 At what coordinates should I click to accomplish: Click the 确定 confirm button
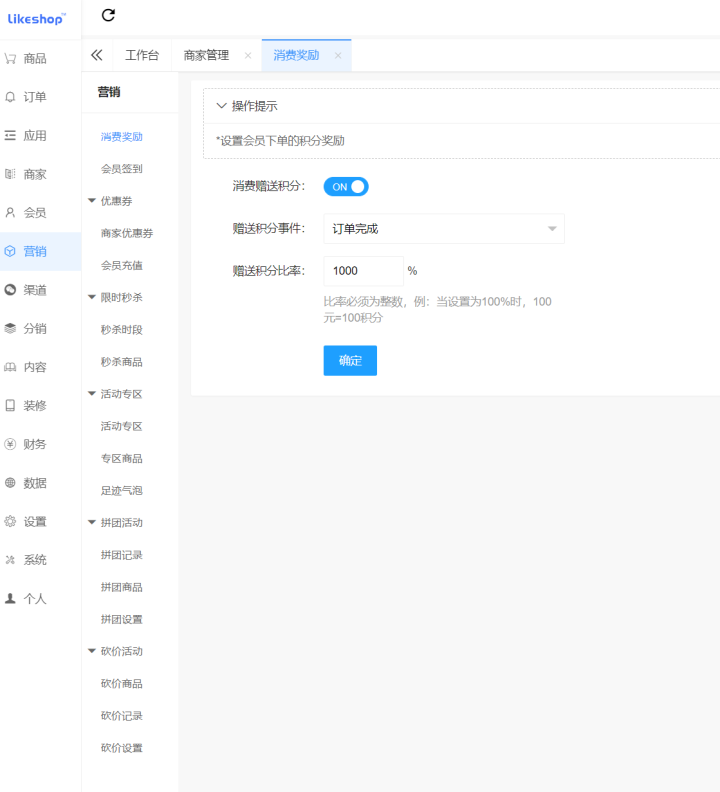pos(350,361)
